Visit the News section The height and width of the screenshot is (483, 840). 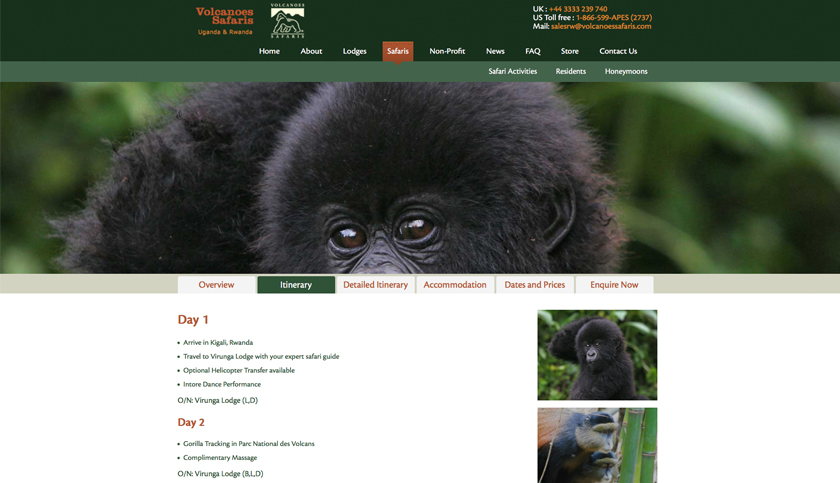[x=495, y=51]
